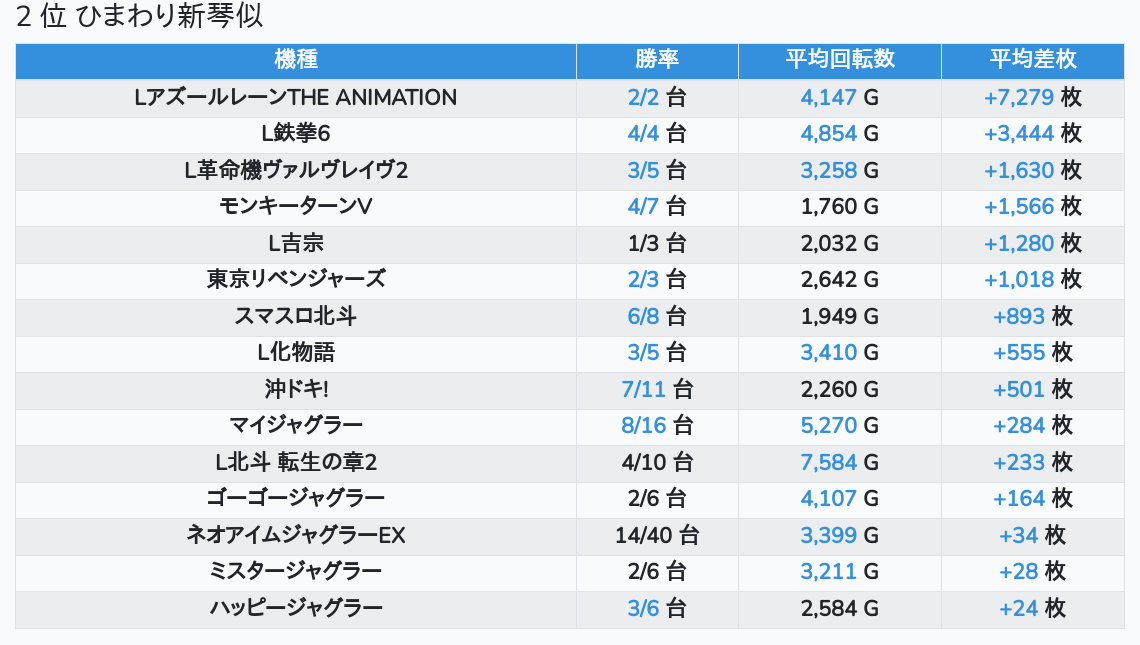Click the +24 value for ハッピージャグラー
The image size is (1140, 645).
pyautogui.click(x=1018, y=608)
